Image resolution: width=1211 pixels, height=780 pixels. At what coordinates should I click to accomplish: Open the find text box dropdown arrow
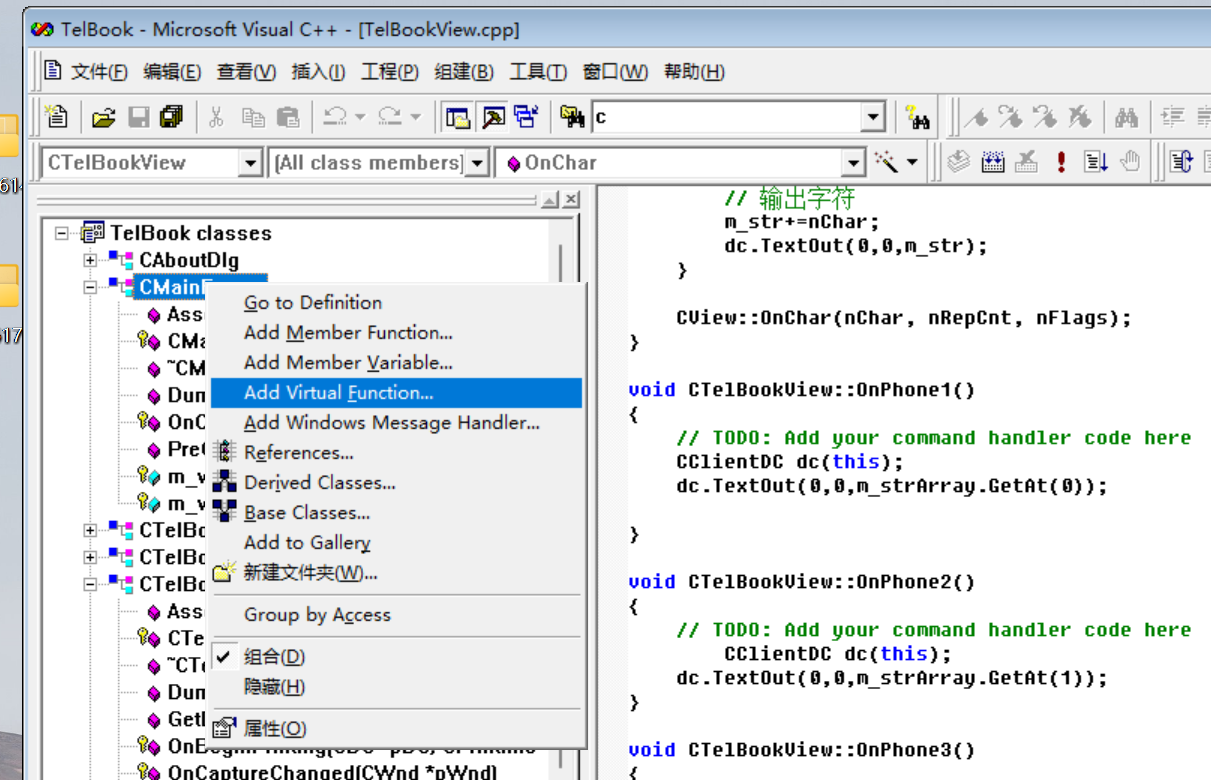[x=874, y=117]
